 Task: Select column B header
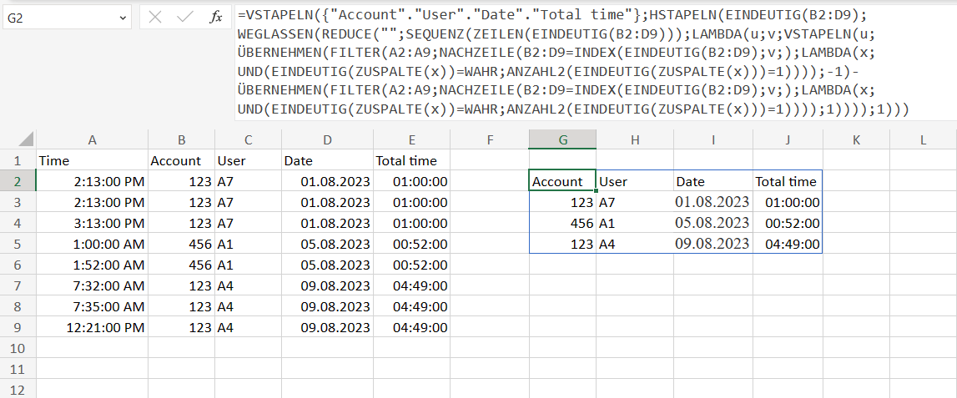pyautogui.click(x=181, y=140)
